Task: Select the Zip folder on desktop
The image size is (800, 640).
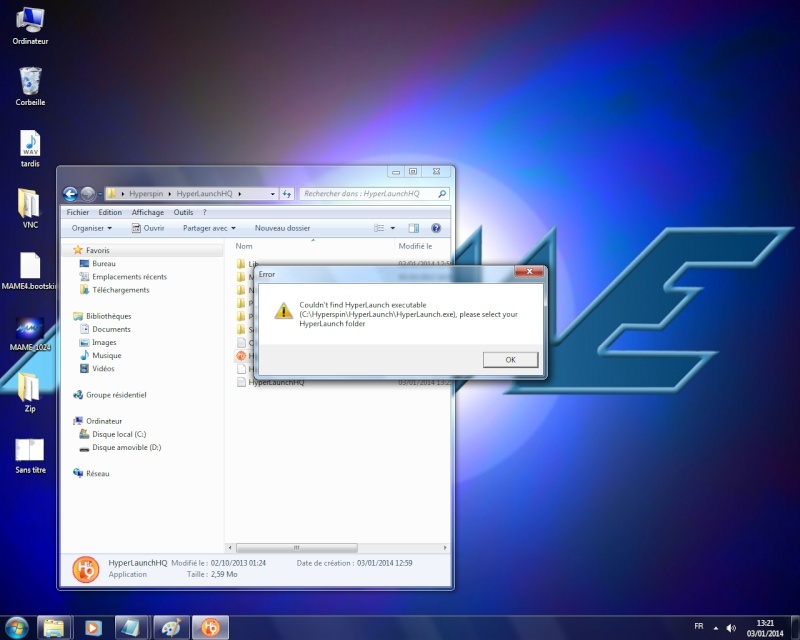Action: tap(30, 392)
